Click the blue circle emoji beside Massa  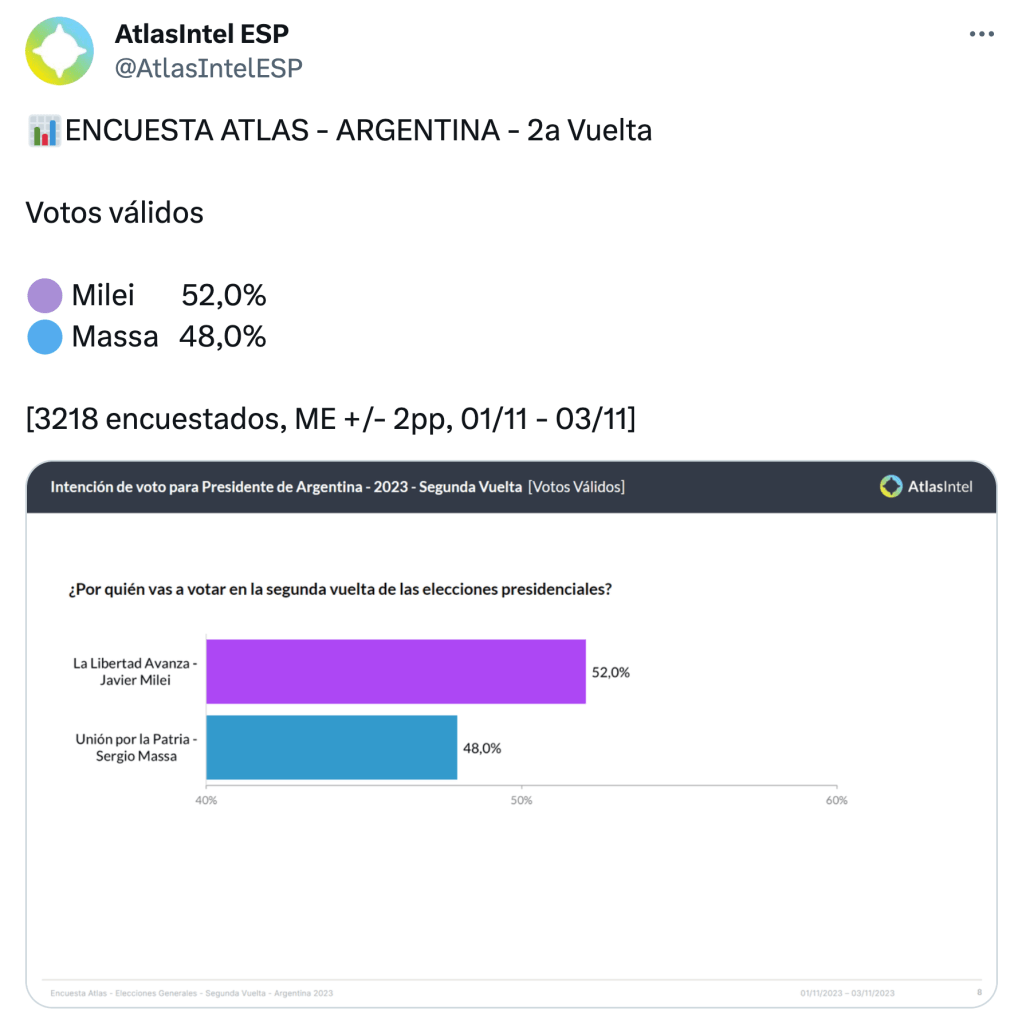(45, 337)
